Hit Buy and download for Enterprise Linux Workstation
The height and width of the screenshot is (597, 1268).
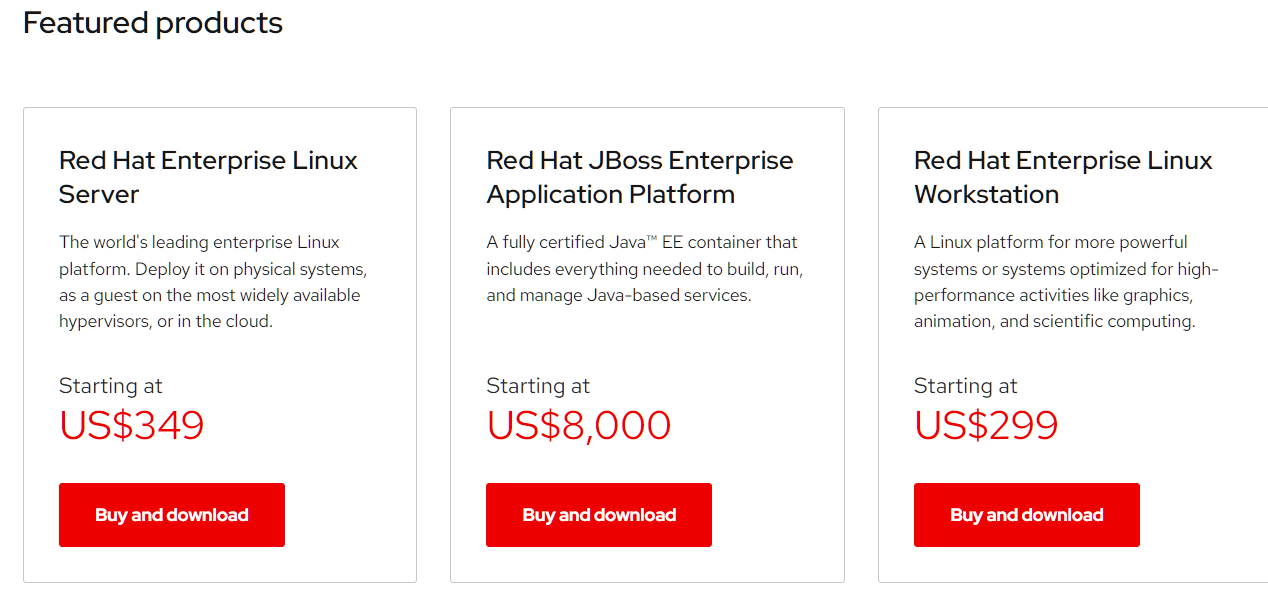click(x=1026, y=515)
